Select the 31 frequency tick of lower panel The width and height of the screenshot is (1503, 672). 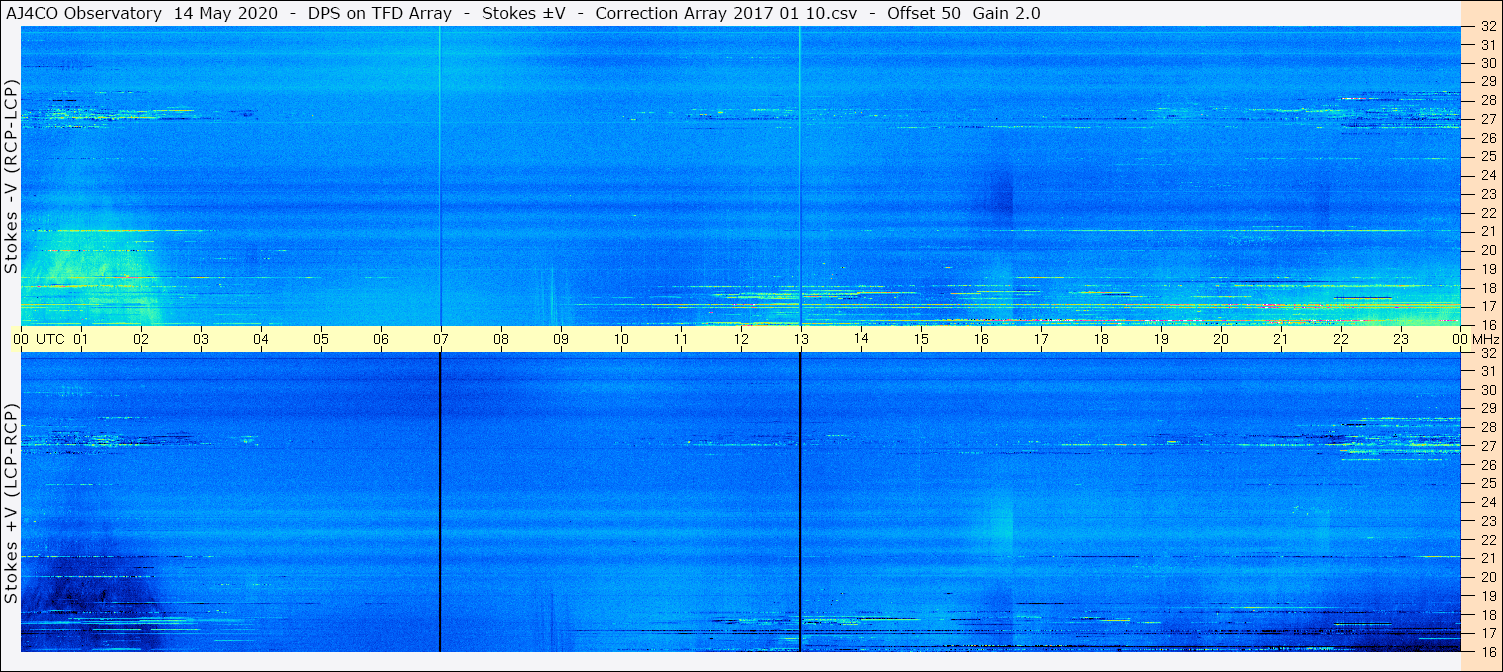coord(1487,371)
